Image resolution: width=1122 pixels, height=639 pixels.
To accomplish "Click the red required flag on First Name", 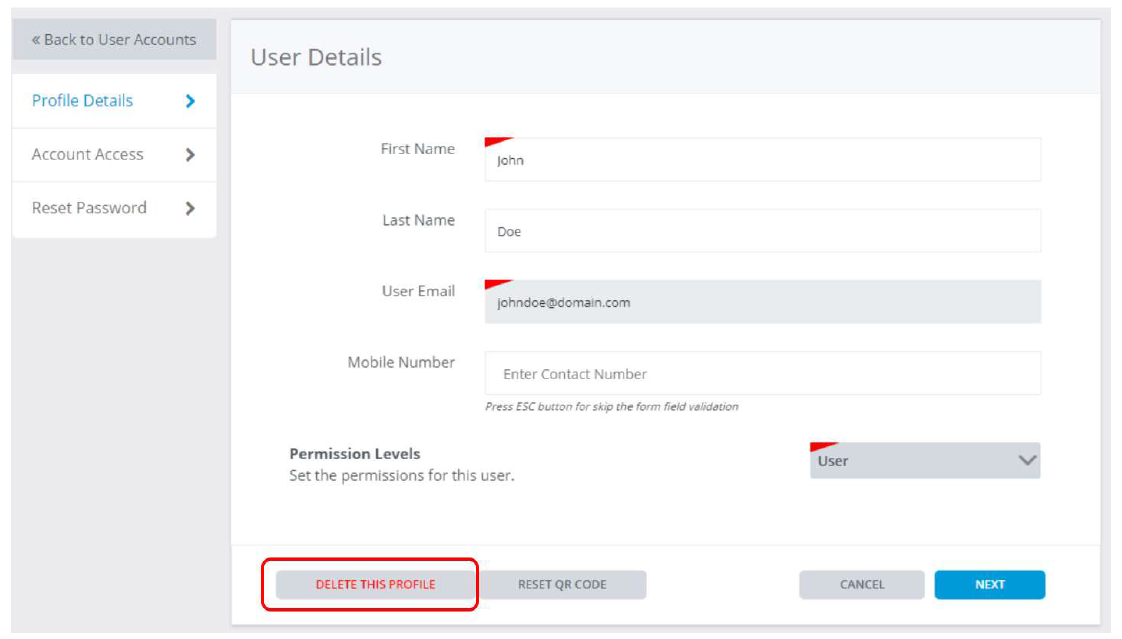I will 499,142.
